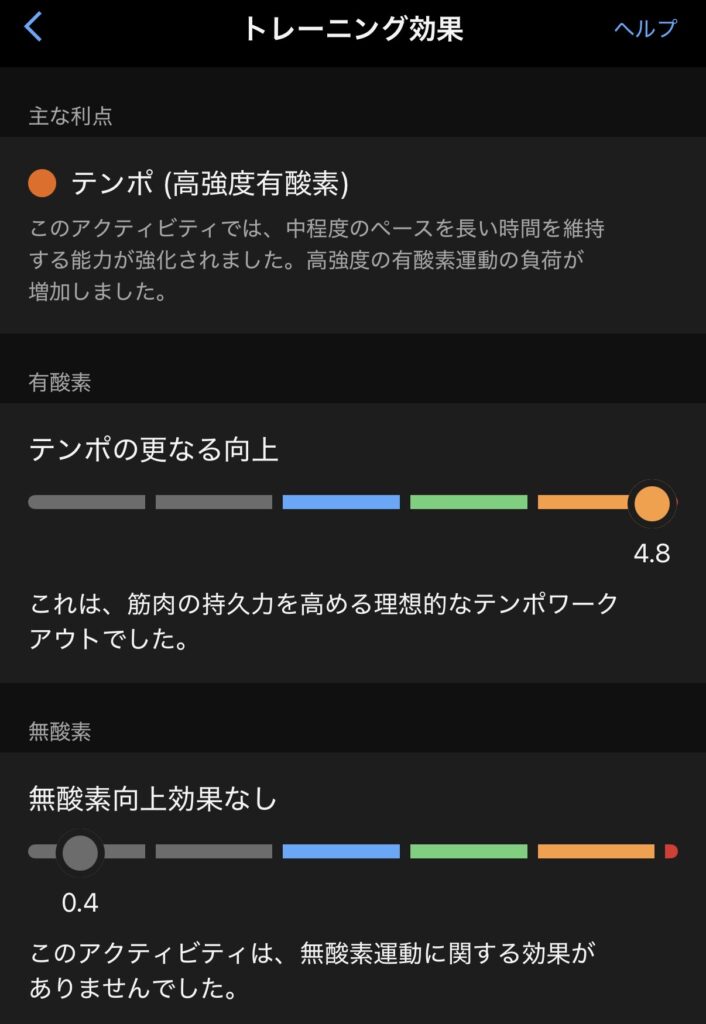Tap the orange segment of anaerobic bar

tap(596, 852)
